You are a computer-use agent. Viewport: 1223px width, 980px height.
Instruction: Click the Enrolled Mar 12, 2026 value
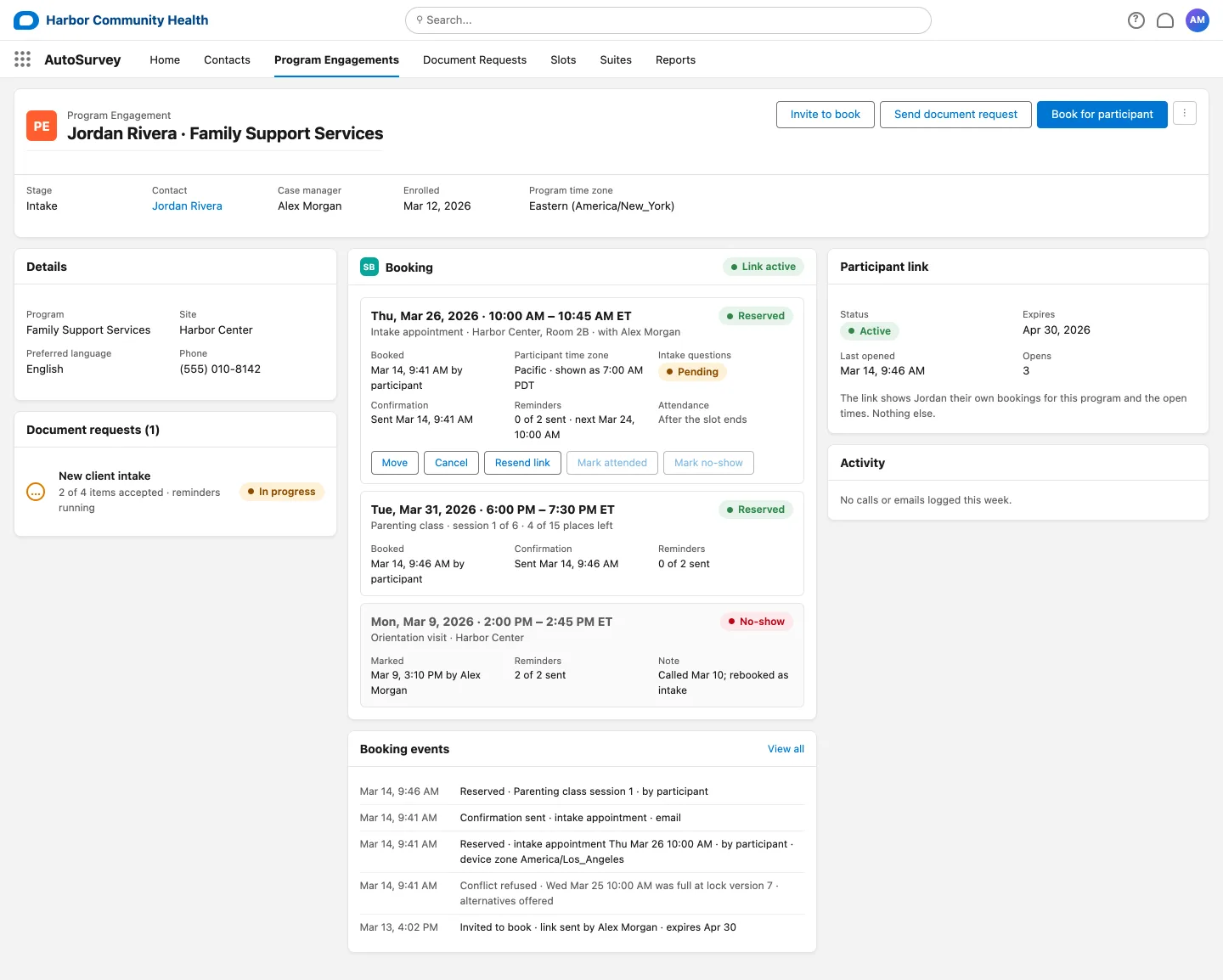tap(437, 206)
